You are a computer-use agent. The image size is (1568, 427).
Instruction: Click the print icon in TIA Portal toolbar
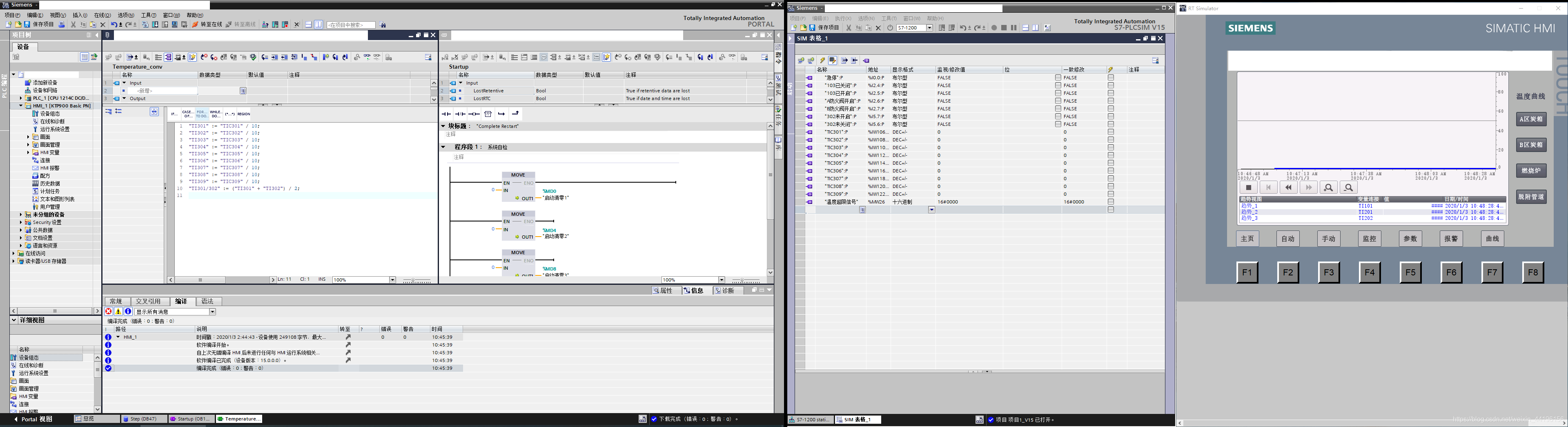pyautogui.click(x=62, y=25)
